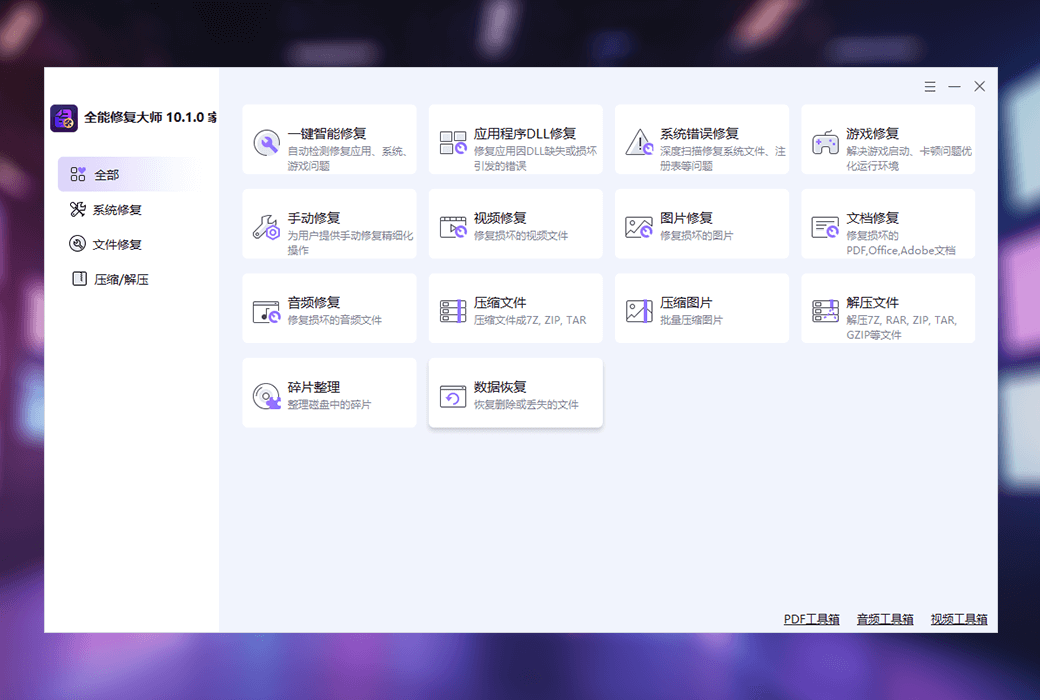Open the Compress Files (压缩文件) icon
Image resolution: width=1040 pixels, height=700 pixels.
tap(453, 311)
